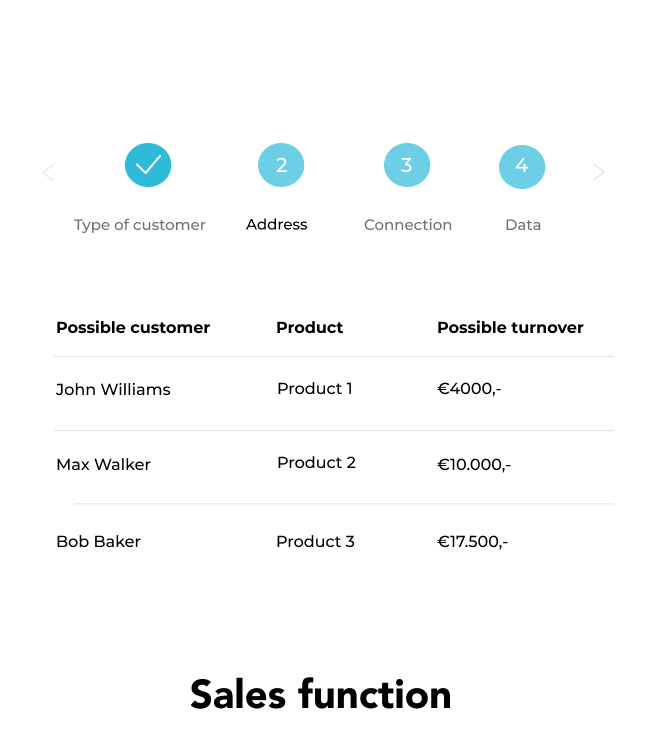Select step 4 circle

pyautogui.click(x=522, y=167)
